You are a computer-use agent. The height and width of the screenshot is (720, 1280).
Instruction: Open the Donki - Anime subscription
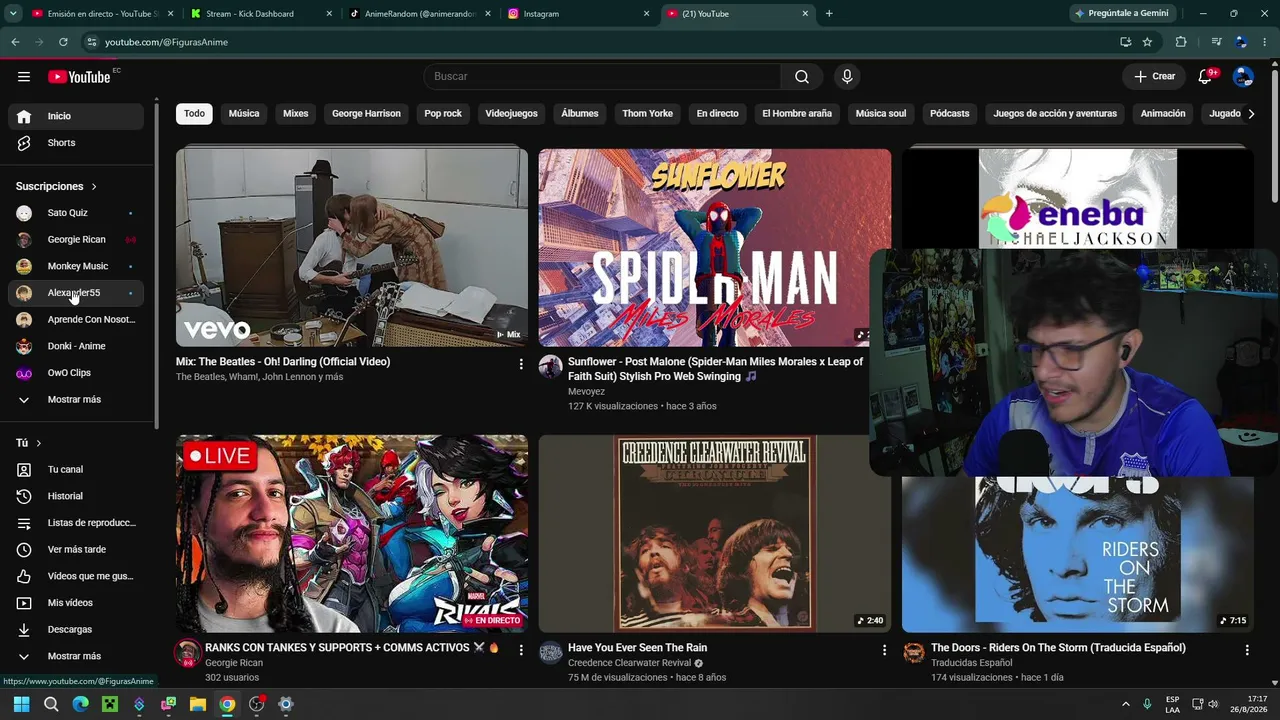[x=76, y=346]
